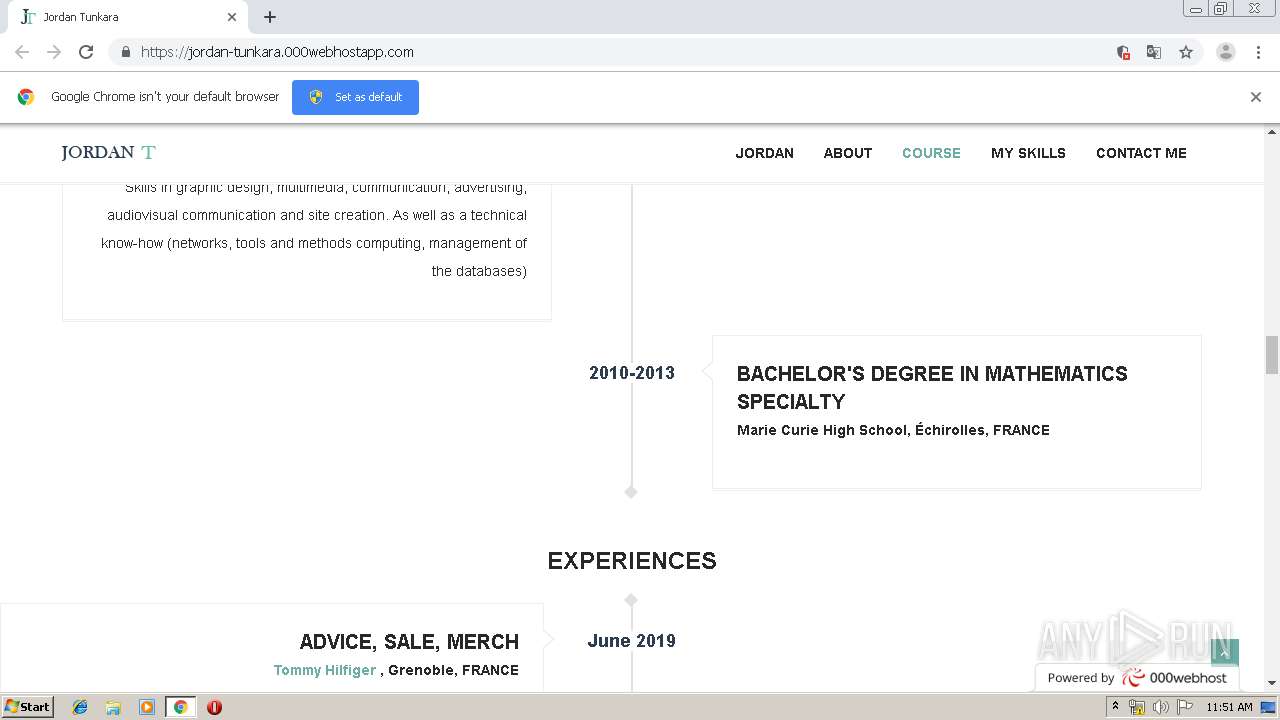
Task: Open the network tray icon
Action: (1137, 707)
